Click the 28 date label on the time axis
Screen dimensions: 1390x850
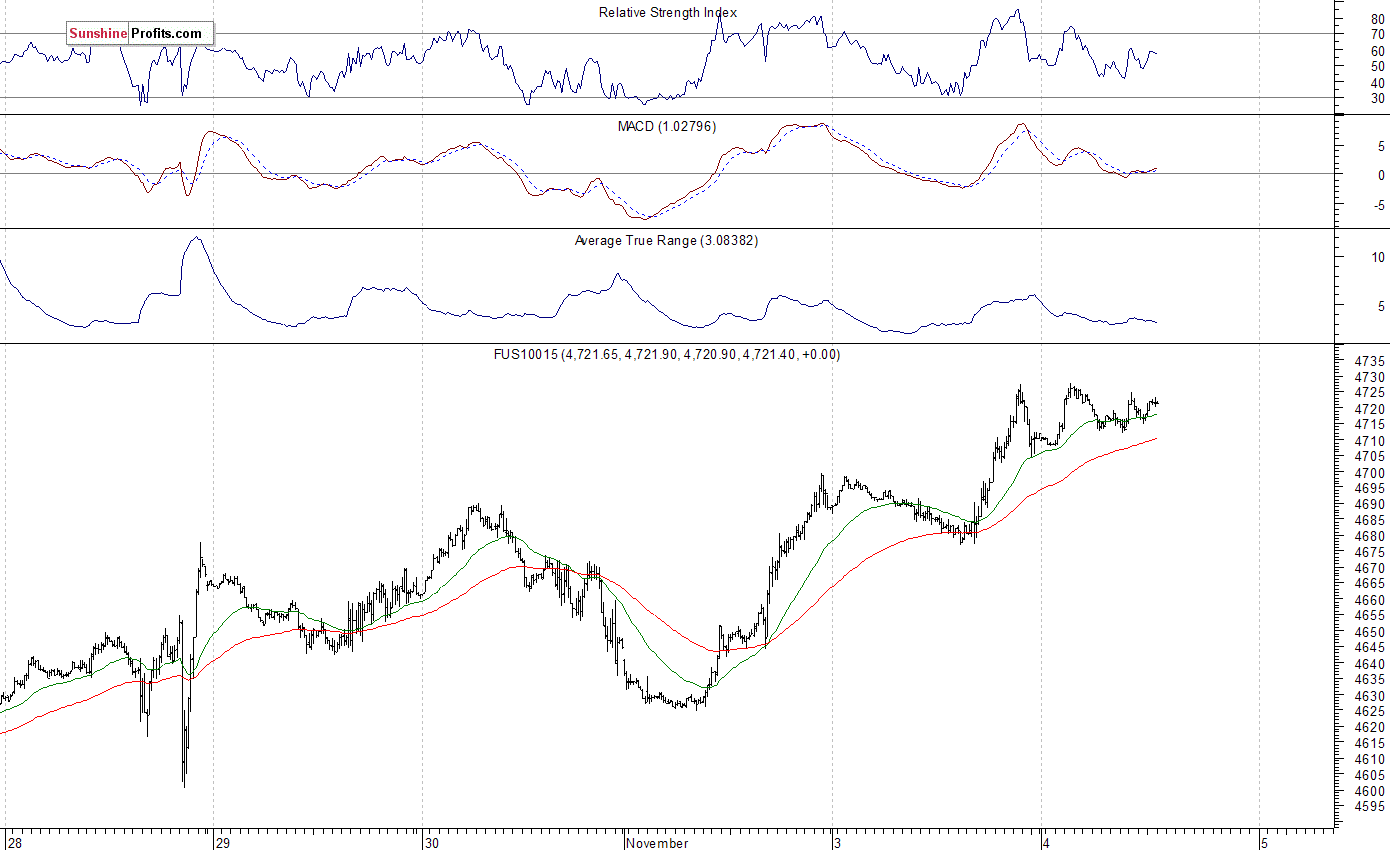coord(17,843)
